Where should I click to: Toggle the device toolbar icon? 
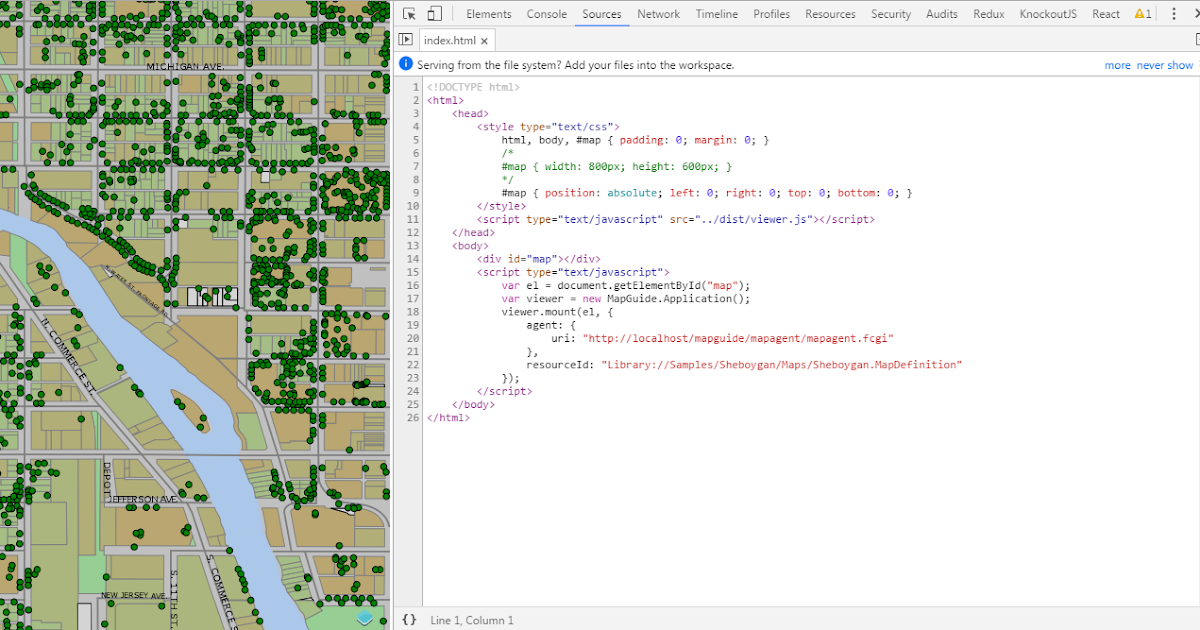click(435, 14)
